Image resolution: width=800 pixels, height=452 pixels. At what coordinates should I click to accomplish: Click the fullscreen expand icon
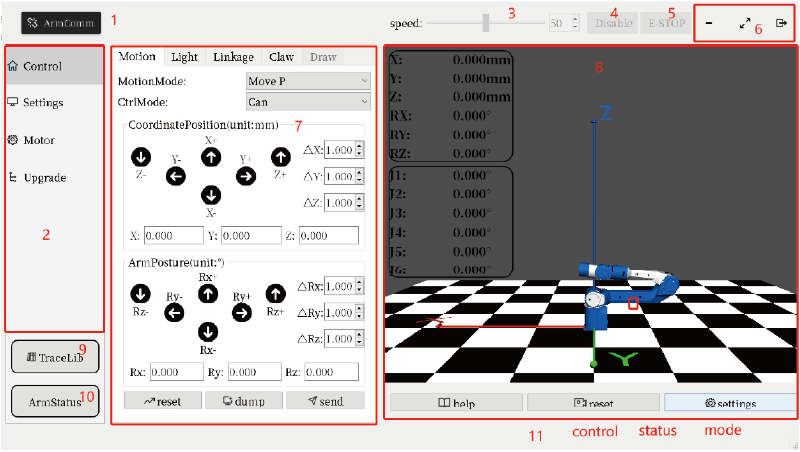tap(745, 23)
